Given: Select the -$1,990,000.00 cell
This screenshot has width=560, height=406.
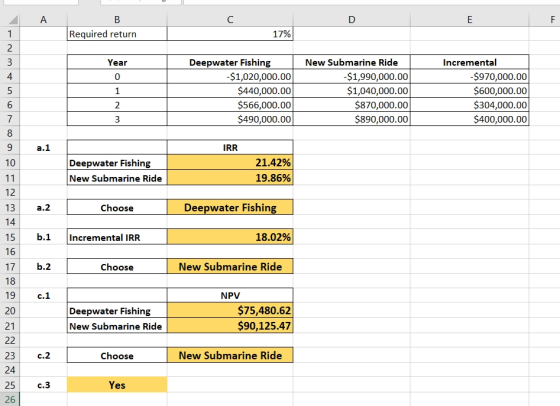Looking at the screenshot, I should [x=351, y=76].
